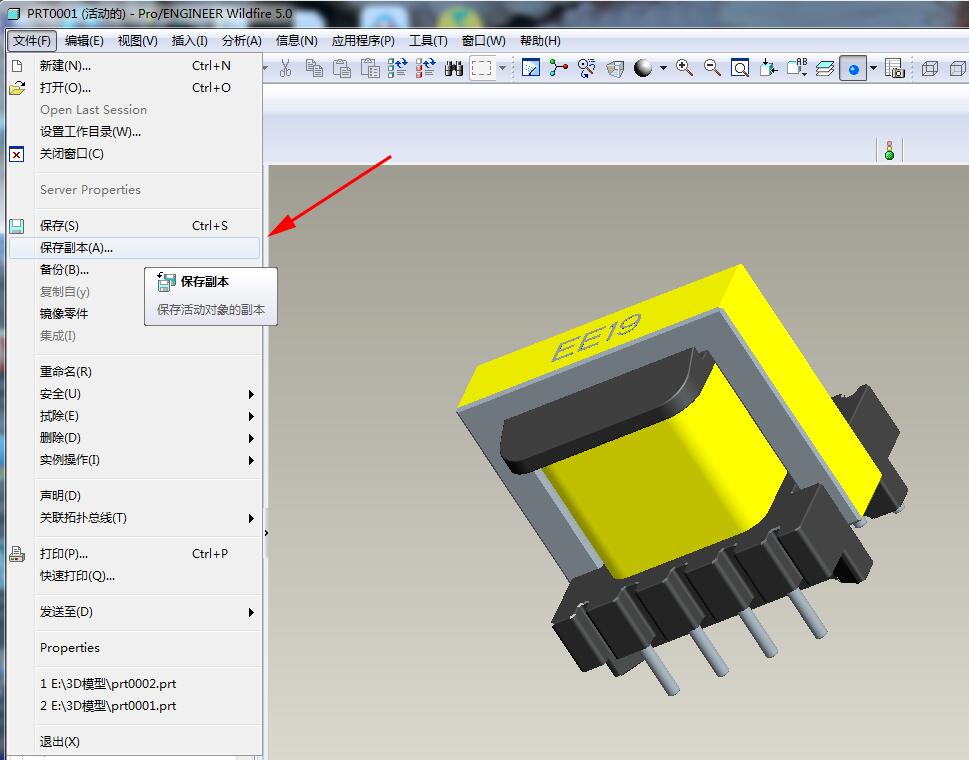Click the binoculars Find icon

pos(454,68)
